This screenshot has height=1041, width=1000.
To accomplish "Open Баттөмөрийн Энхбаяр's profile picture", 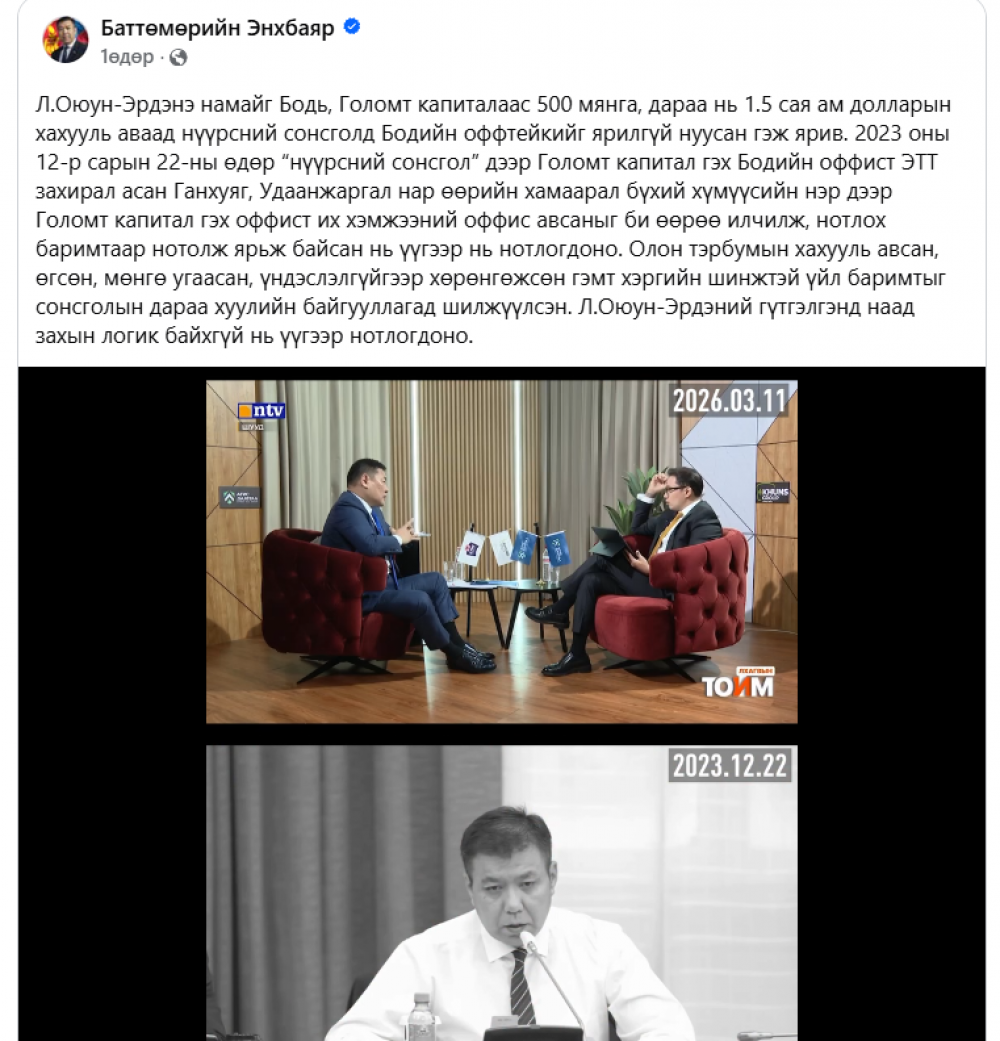I will [65, 40].
